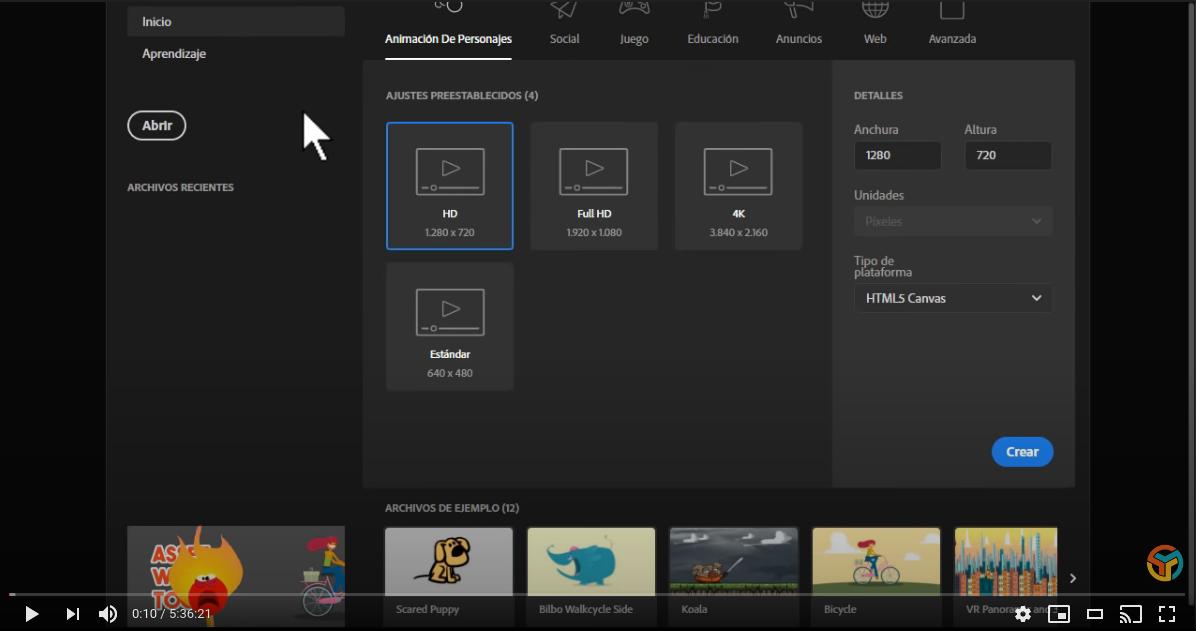Go to Inicio in the sidebar
Viewport: 1196px width, 631px height.
(236, 21)
